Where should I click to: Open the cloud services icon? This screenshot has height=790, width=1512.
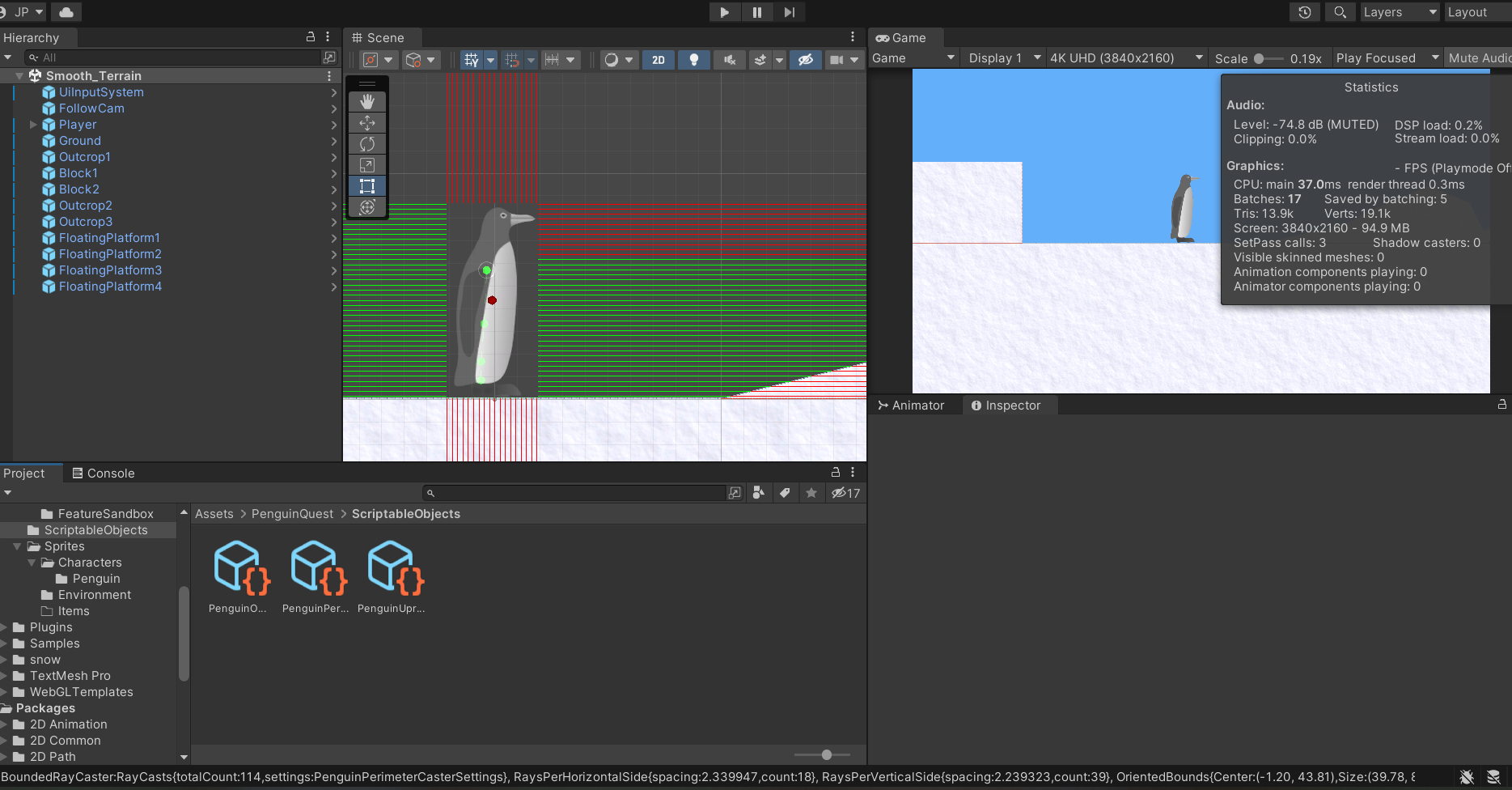coord(66,12)
